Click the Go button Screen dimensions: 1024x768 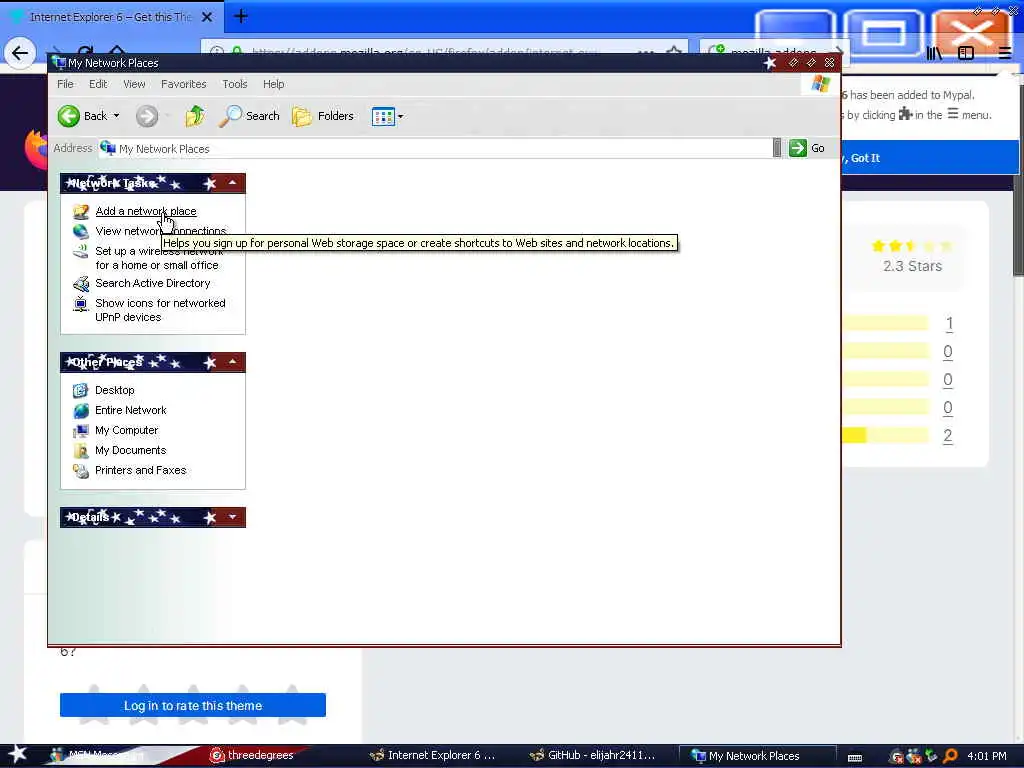point(807,148)
